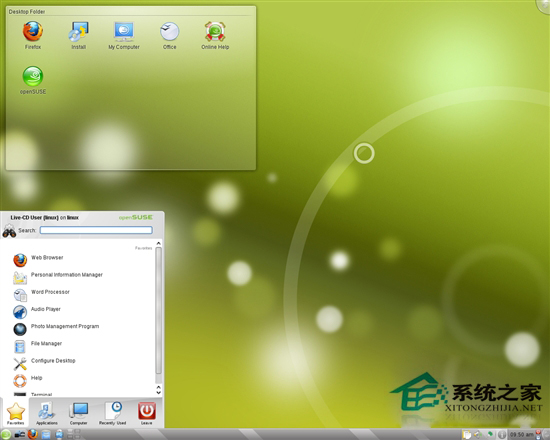Switch to Computer tab
This screenshot has height=440, width=550.
[79, 413]
